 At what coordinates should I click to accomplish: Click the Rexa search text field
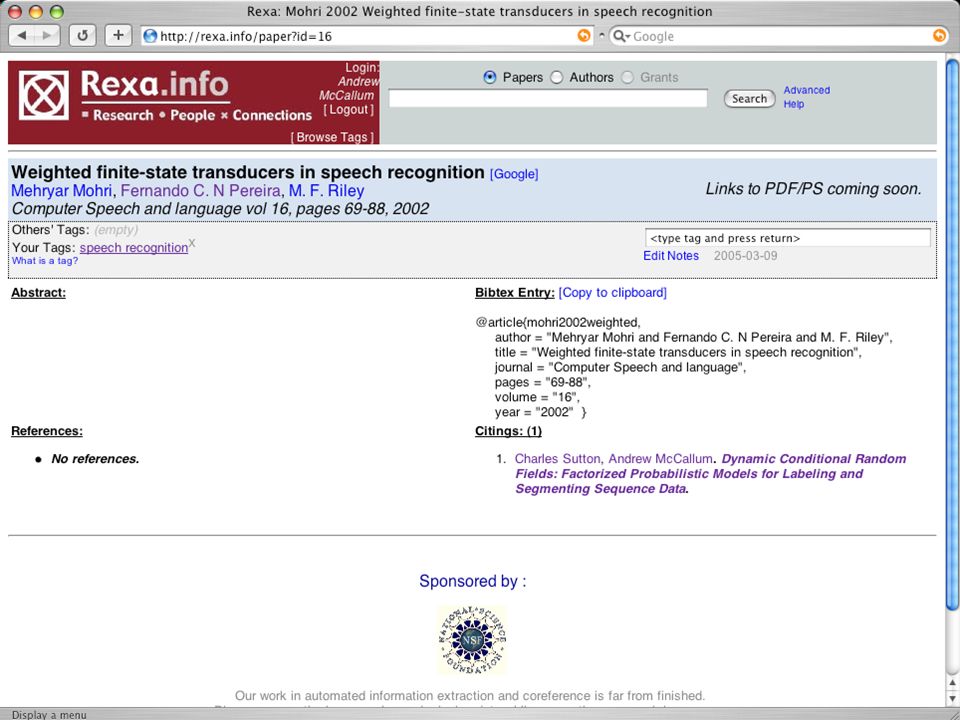click(548, 99)
